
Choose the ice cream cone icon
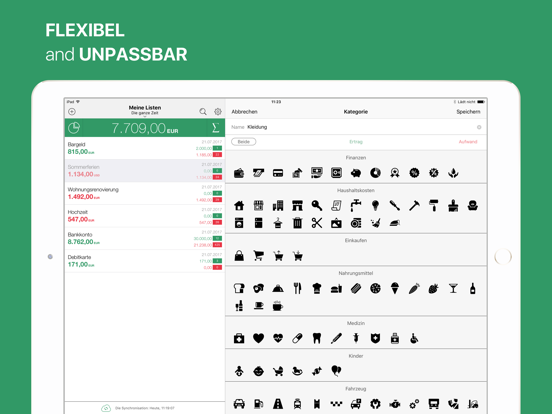click(395, 289)
